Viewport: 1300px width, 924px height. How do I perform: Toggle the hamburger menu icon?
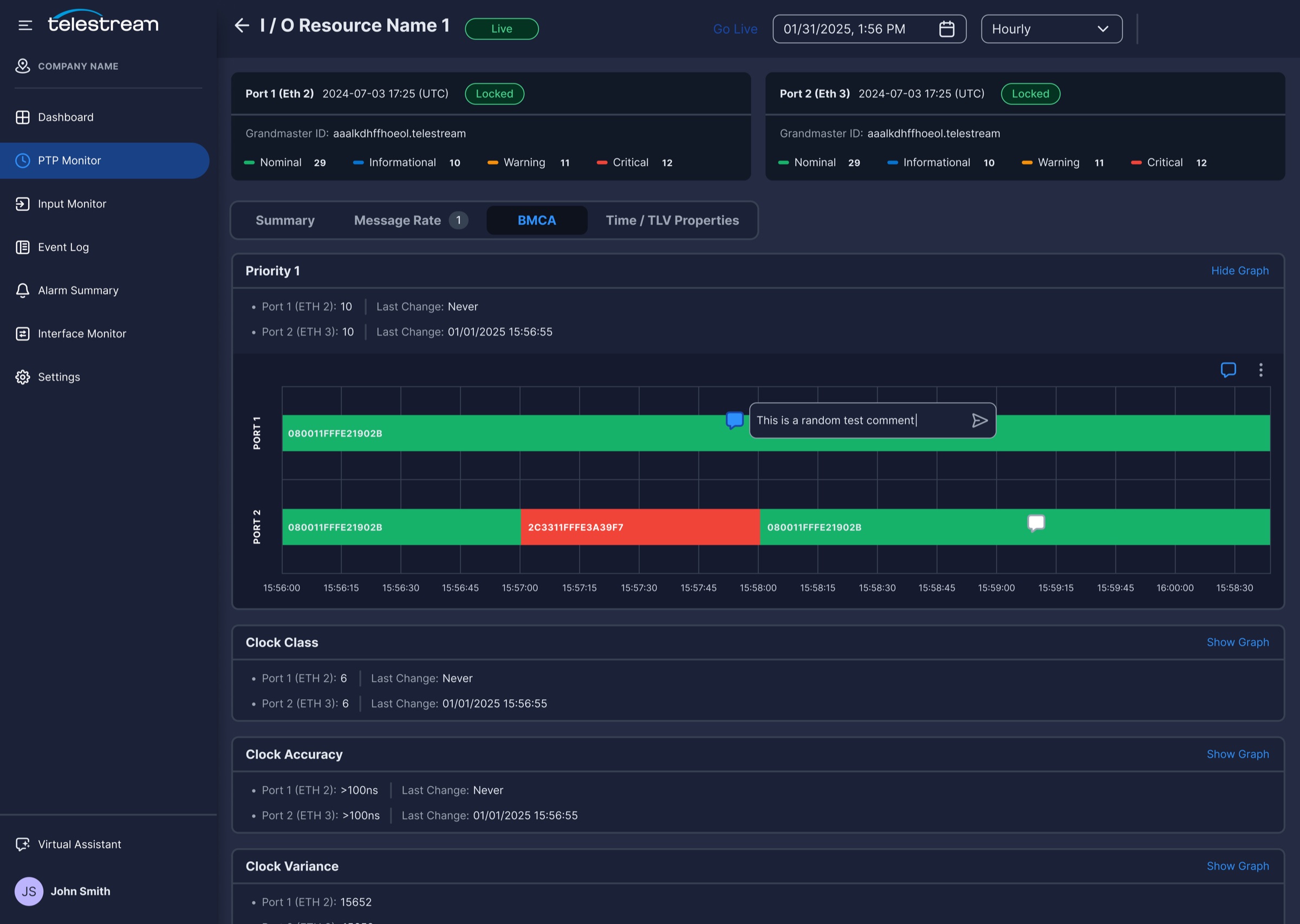25,25
